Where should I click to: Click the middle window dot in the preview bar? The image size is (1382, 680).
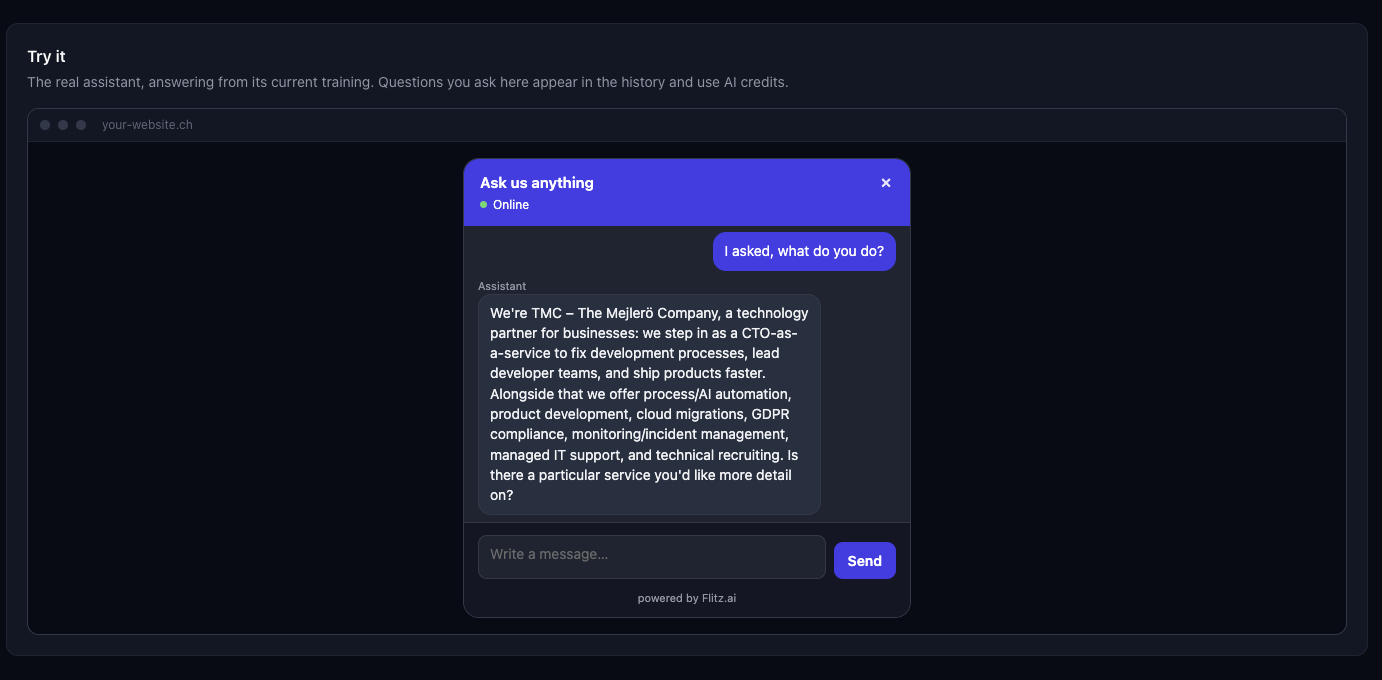63,125
